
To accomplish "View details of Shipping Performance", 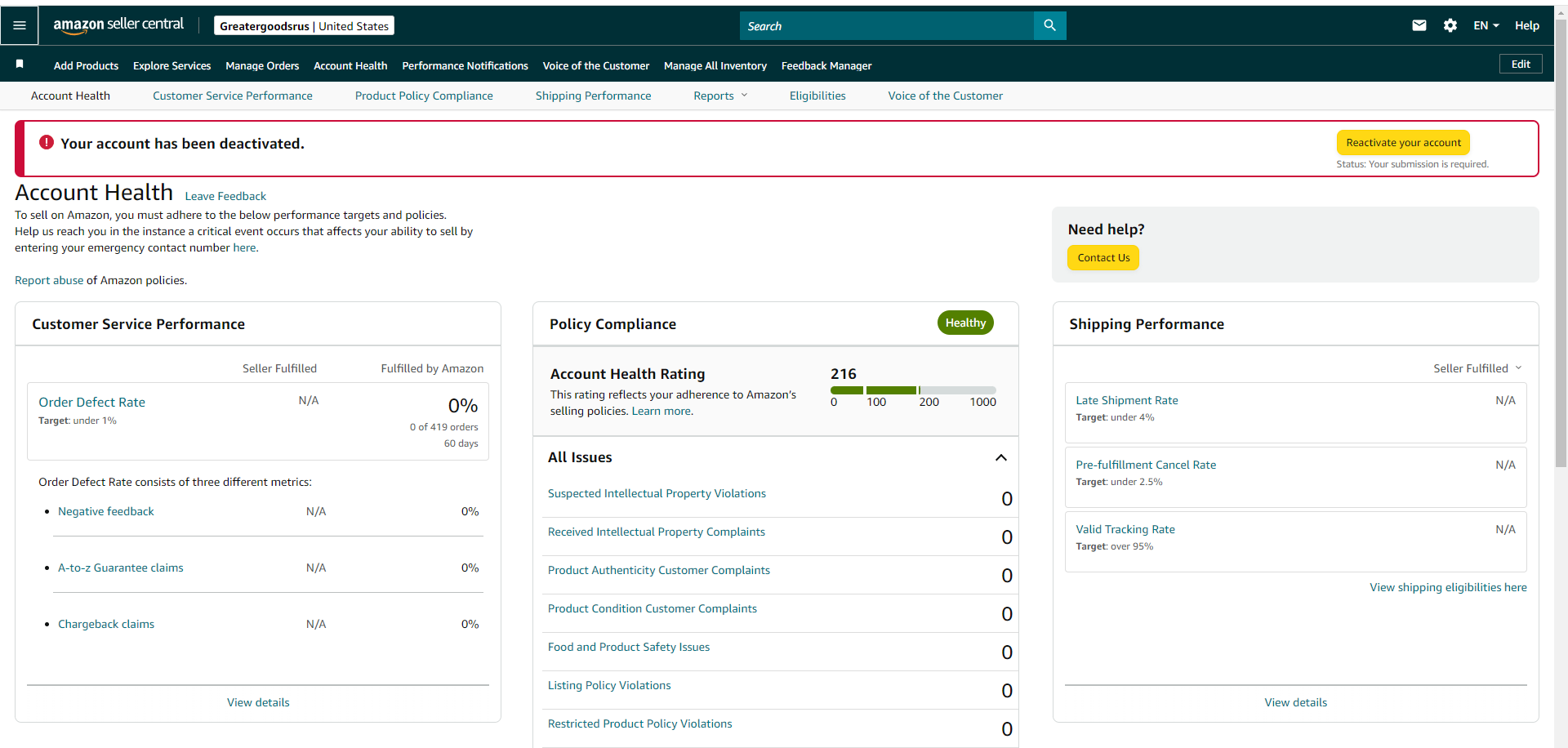I will [x=1295, y=702].
